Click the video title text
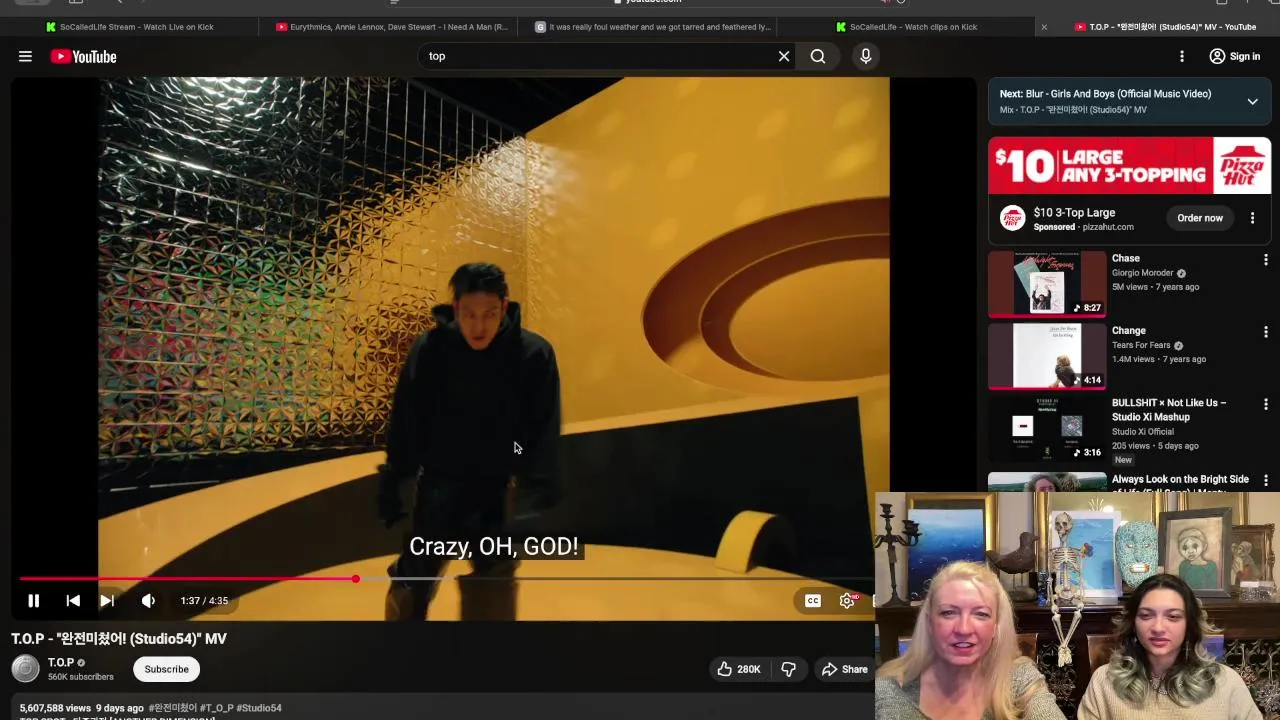 [119, 638]
